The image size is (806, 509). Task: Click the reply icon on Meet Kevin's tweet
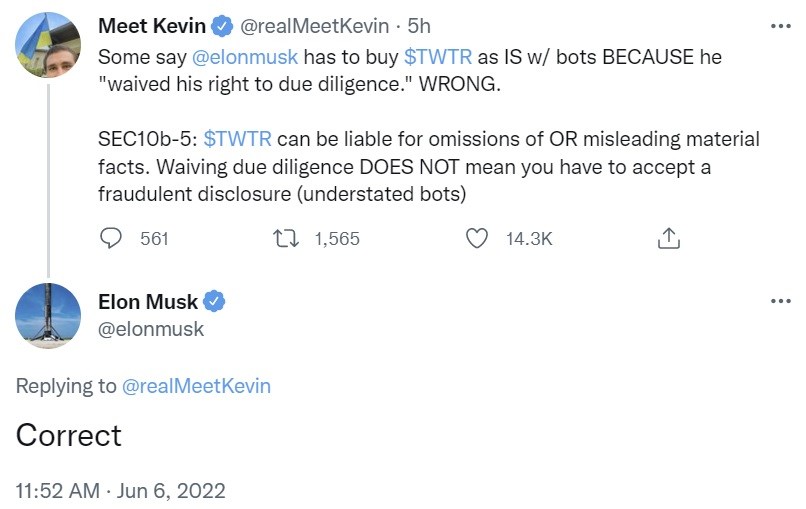click(113, 238)
